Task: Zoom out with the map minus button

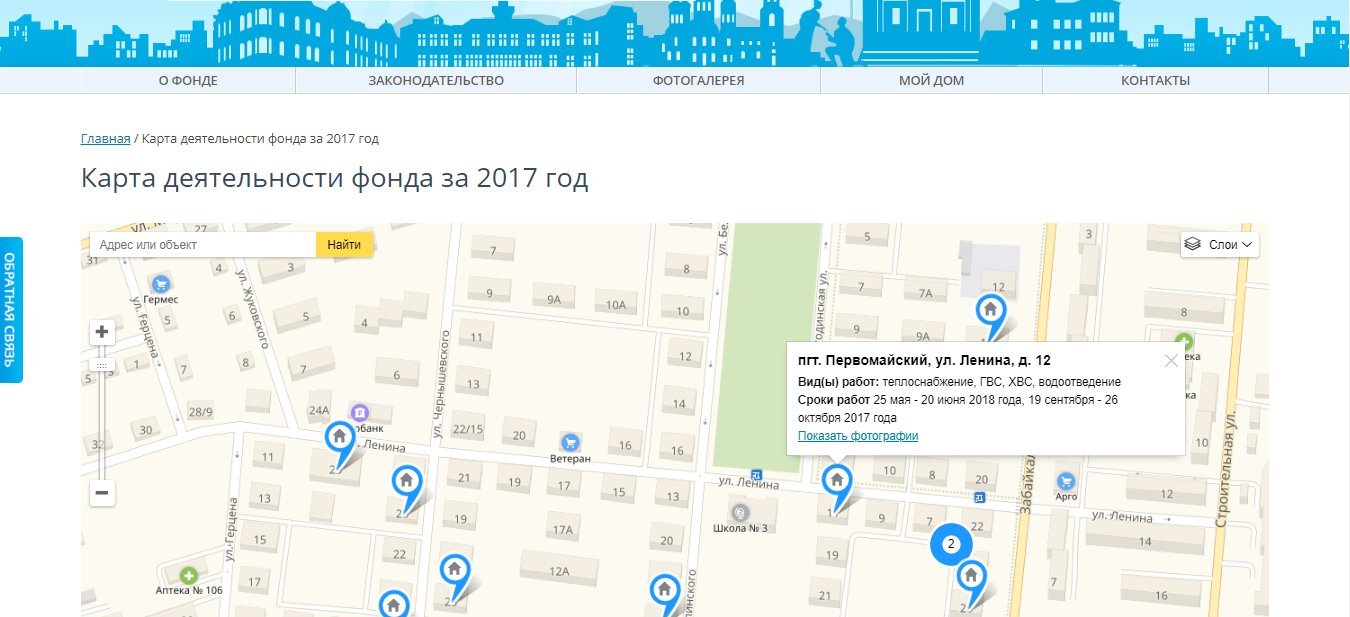Action: pyautogui.click(x=102, y=492)
